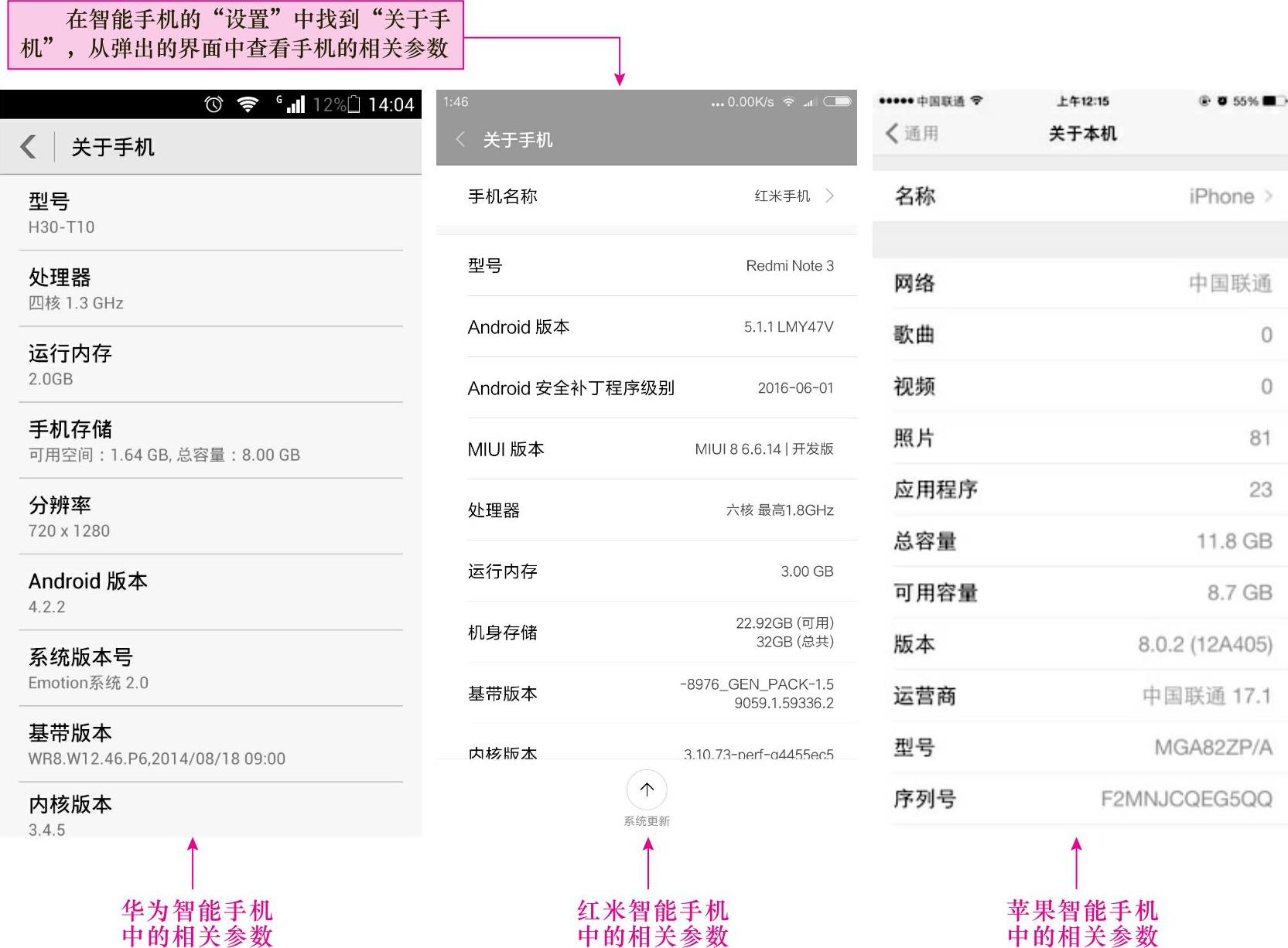Tap the Wi-Fi icon in Redmi status bar

point(788,102)
